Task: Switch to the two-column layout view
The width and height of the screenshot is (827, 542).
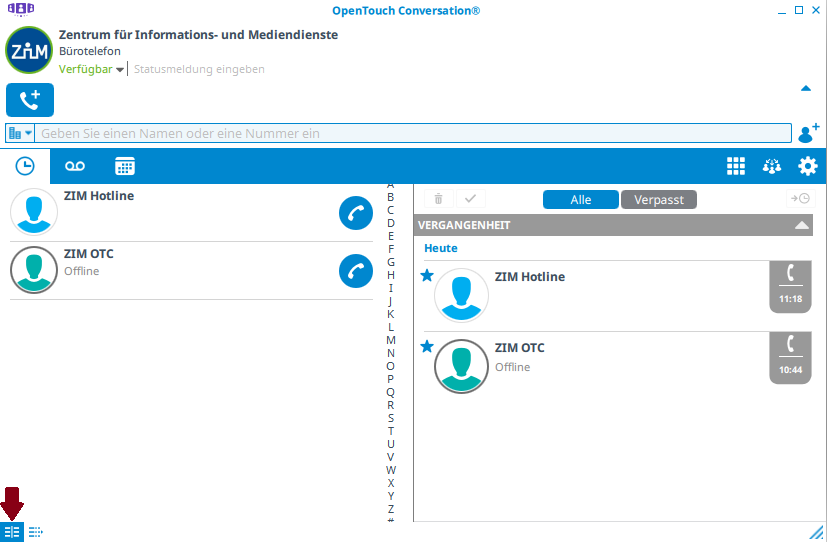Action: coord(12,532)
